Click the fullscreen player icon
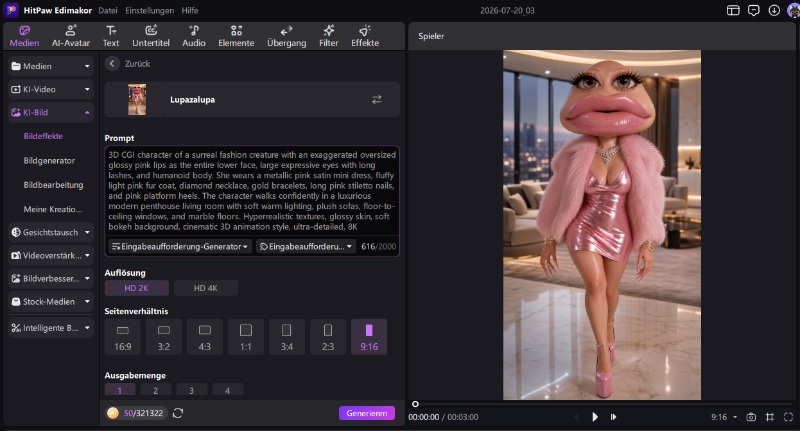Image resolution: width=800 pixels, height=431 pixels. pos(788,417)
